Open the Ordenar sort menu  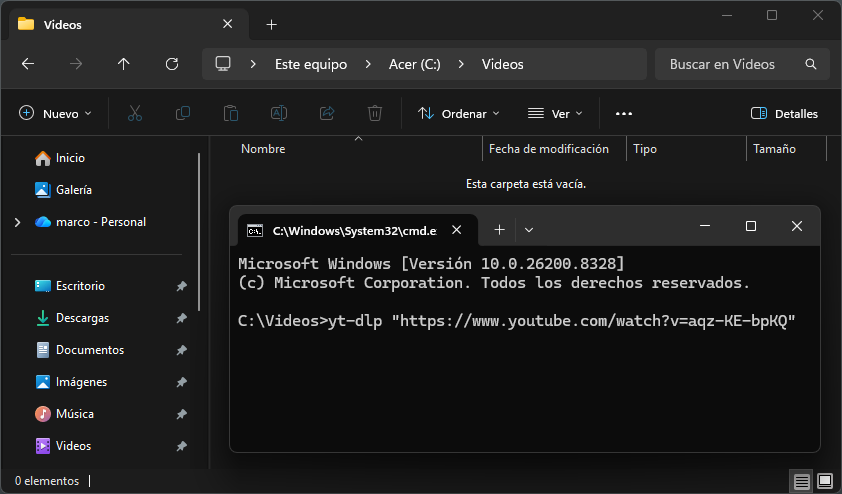[x=459, y=113]
